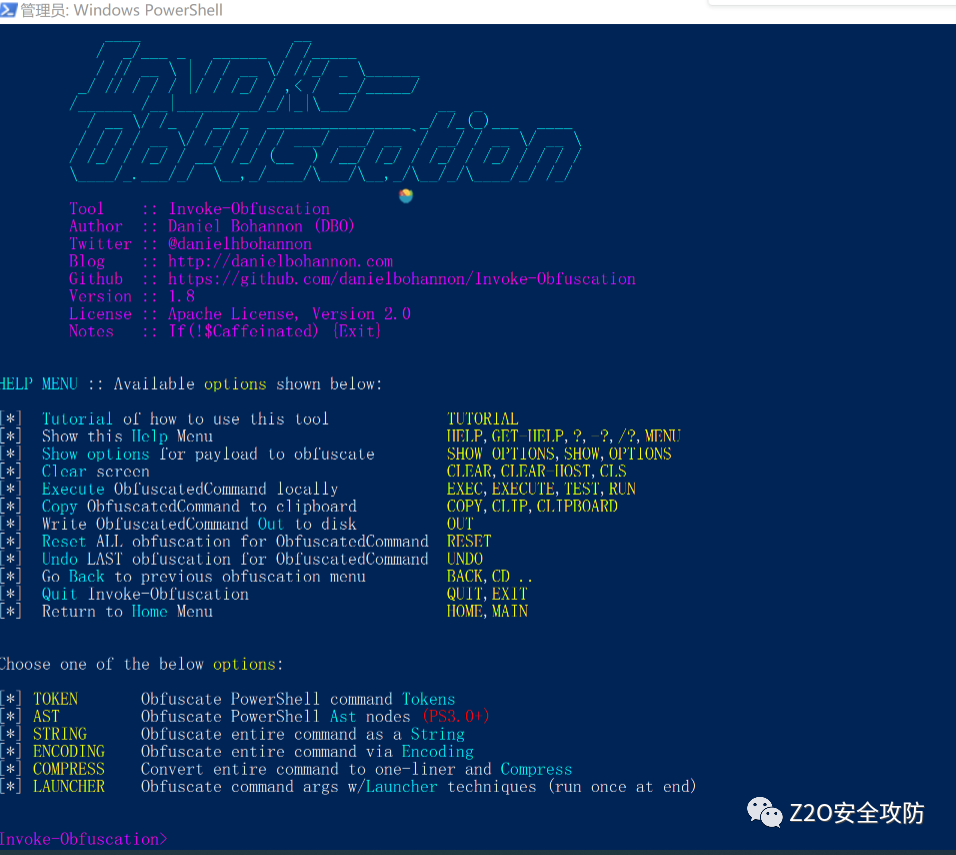Click the RESET command keyword
Image resolution: width=956 pixels, height=855 pixels.
(469, 542)
